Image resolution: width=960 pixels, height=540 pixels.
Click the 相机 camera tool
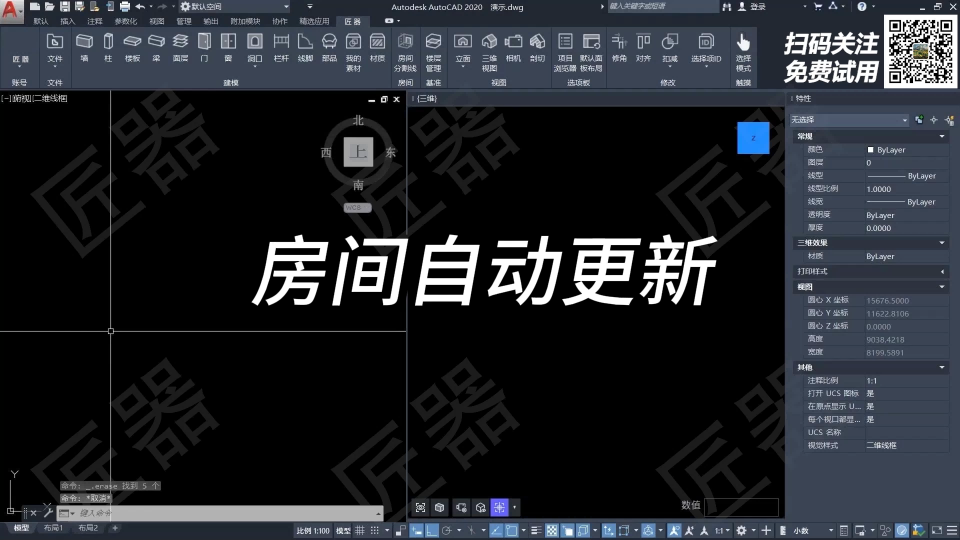coord(513,47)
